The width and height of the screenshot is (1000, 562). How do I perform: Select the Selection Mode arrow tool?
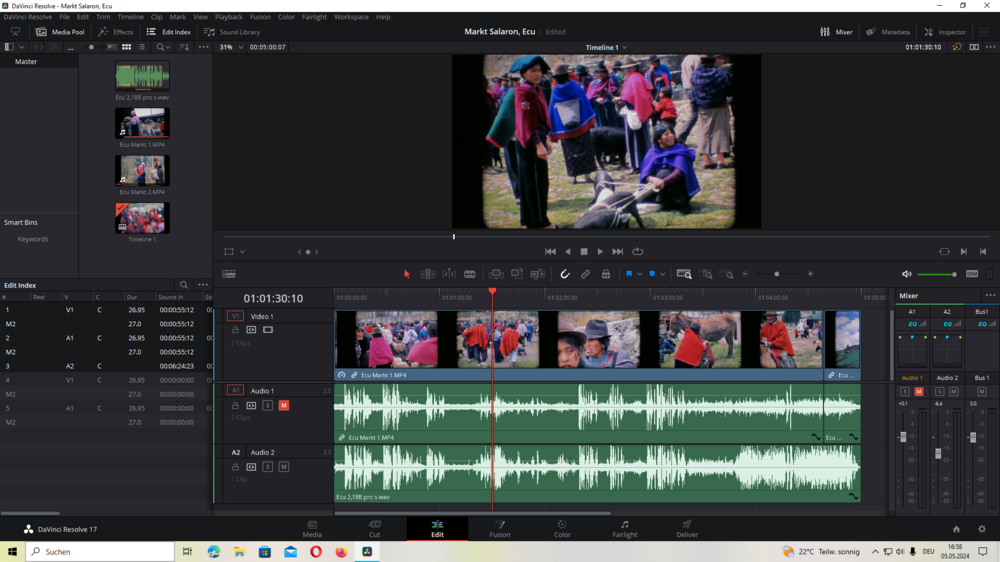point(407,274)
